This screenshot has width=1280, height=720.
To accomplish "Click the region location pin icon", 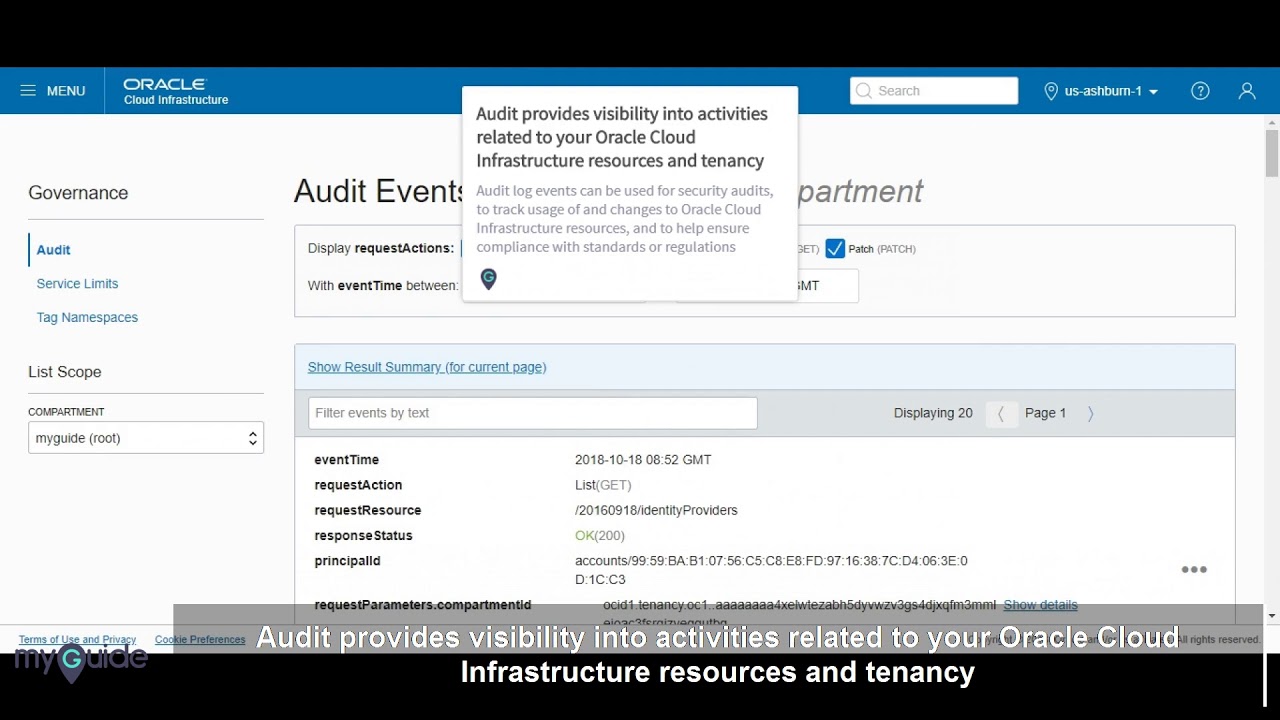I will coord(1051,91).
